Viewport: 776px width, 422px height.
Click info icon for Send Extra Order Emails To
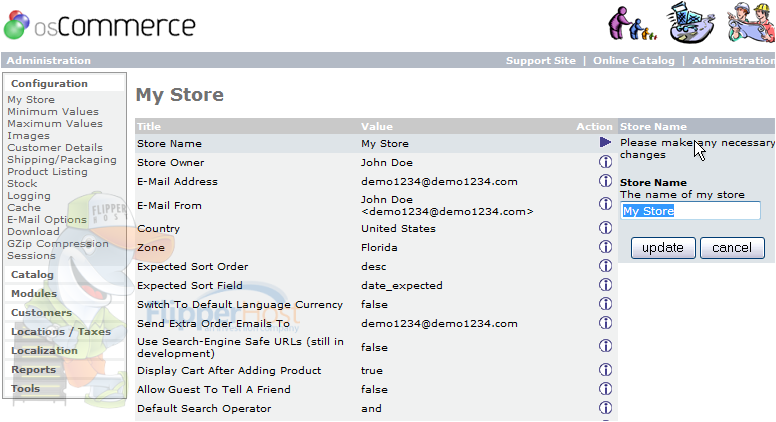[605, 323]
